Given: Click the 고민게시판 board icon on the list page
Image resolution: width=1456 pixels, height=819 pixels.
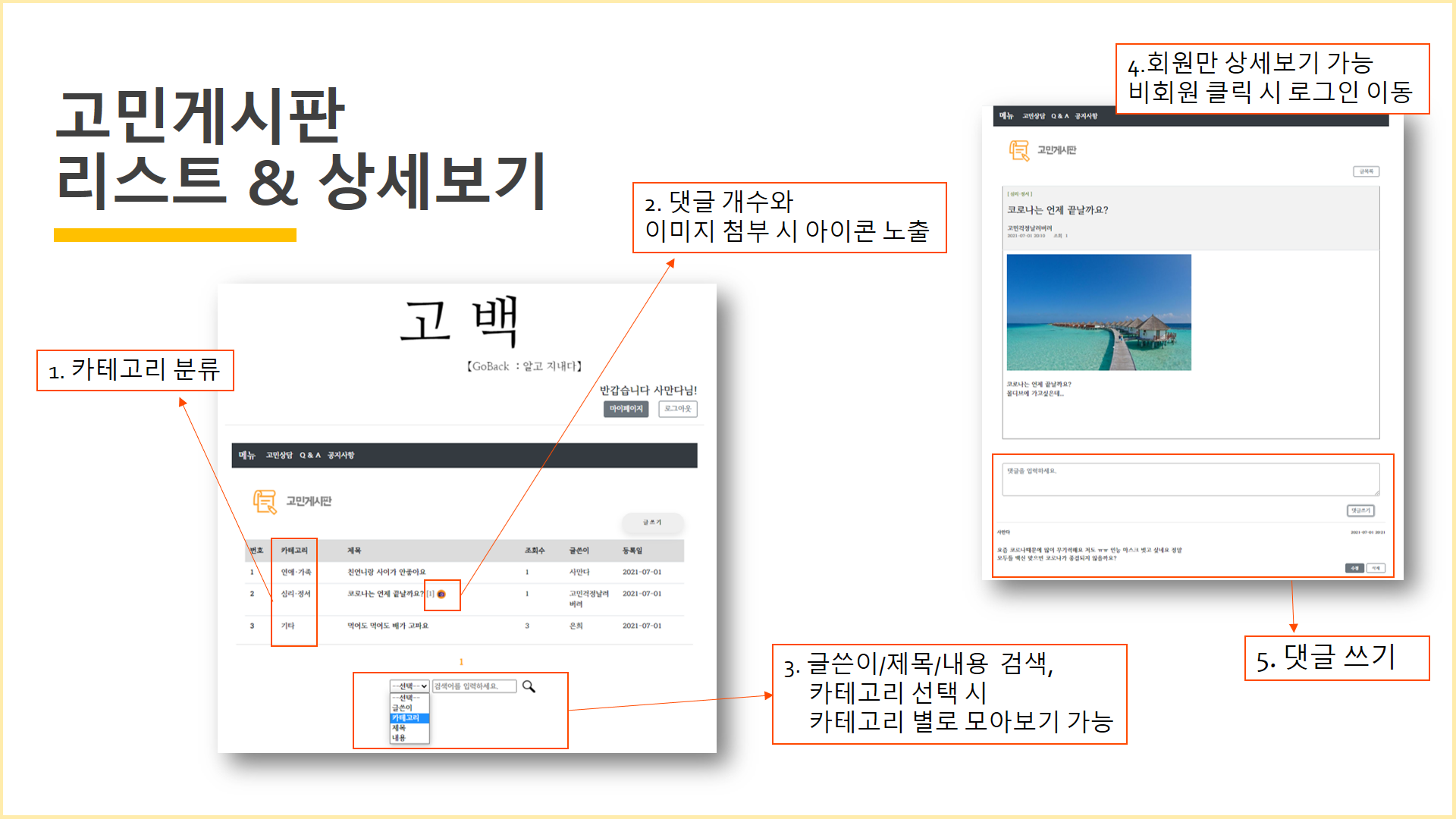Looking at the screenshot, I should point(265,501).
